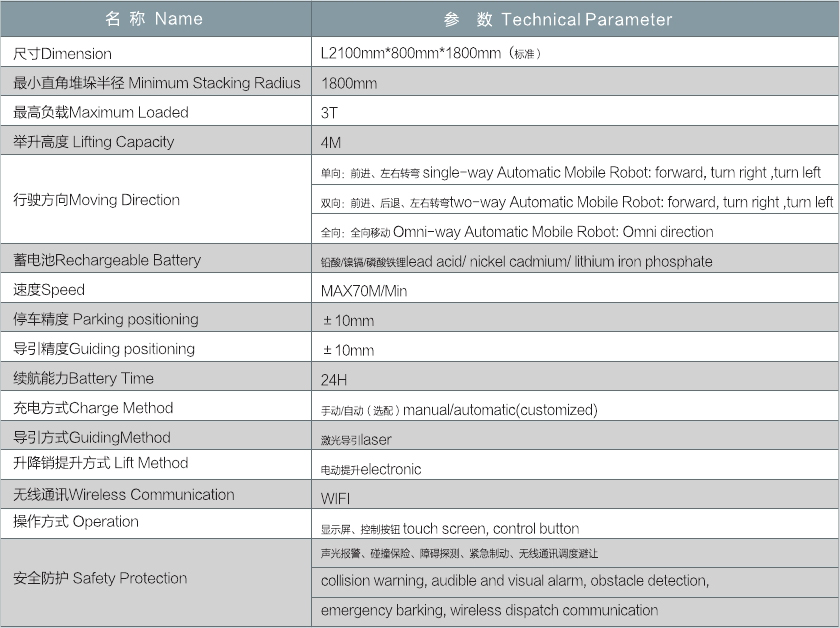
Task: Select the MAX70M/Min speed value
Action: coord(364,291)
